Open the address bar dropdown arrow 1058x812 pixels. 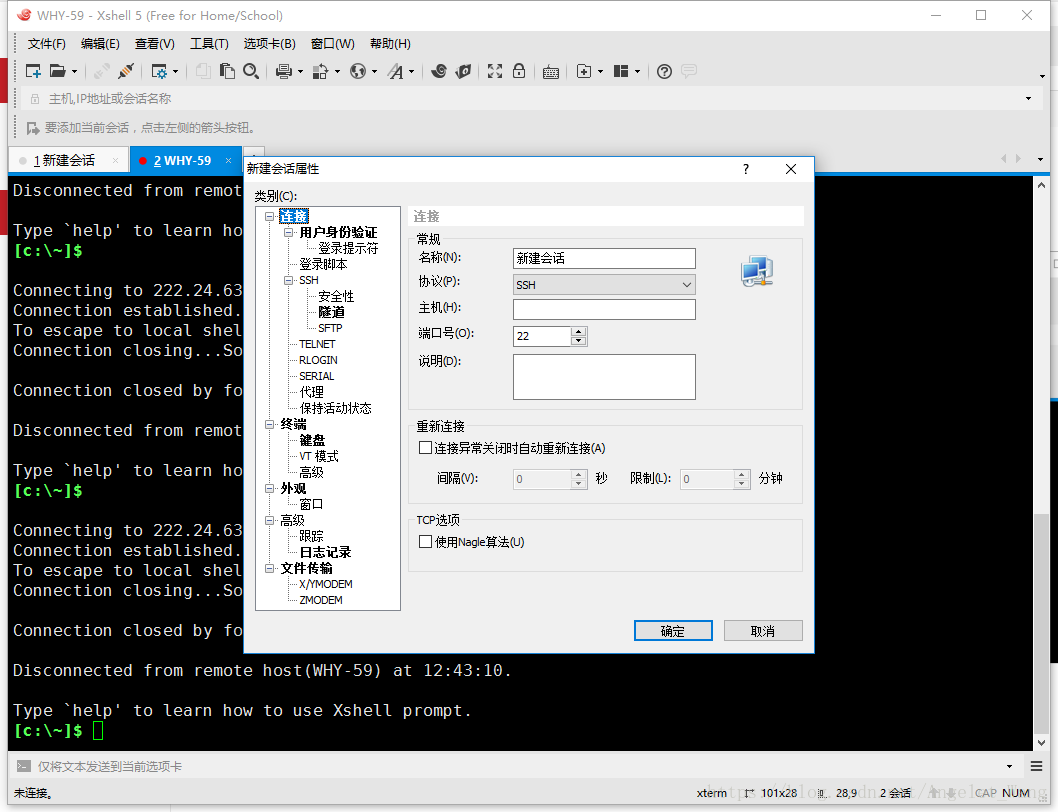coord(1028,99)
